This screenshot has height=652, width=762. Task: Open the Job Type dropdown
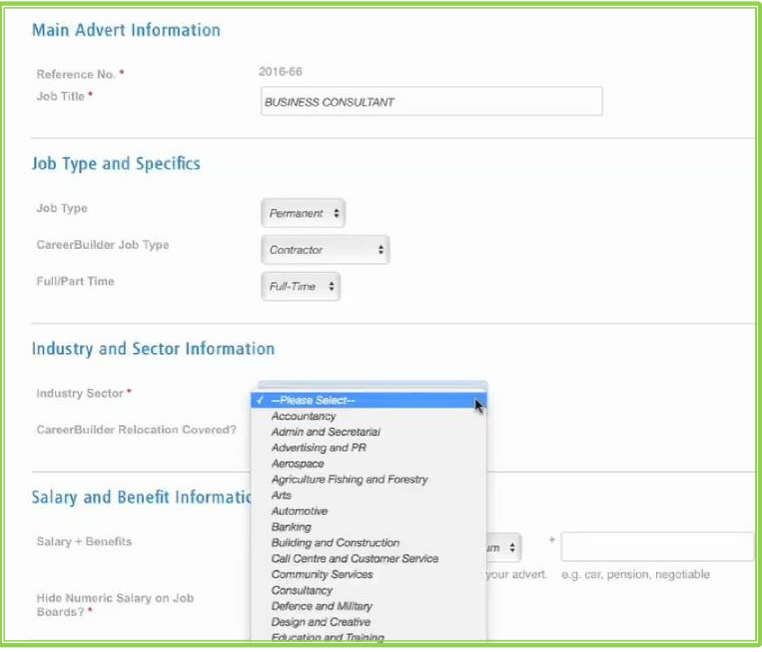coord(303,213)
